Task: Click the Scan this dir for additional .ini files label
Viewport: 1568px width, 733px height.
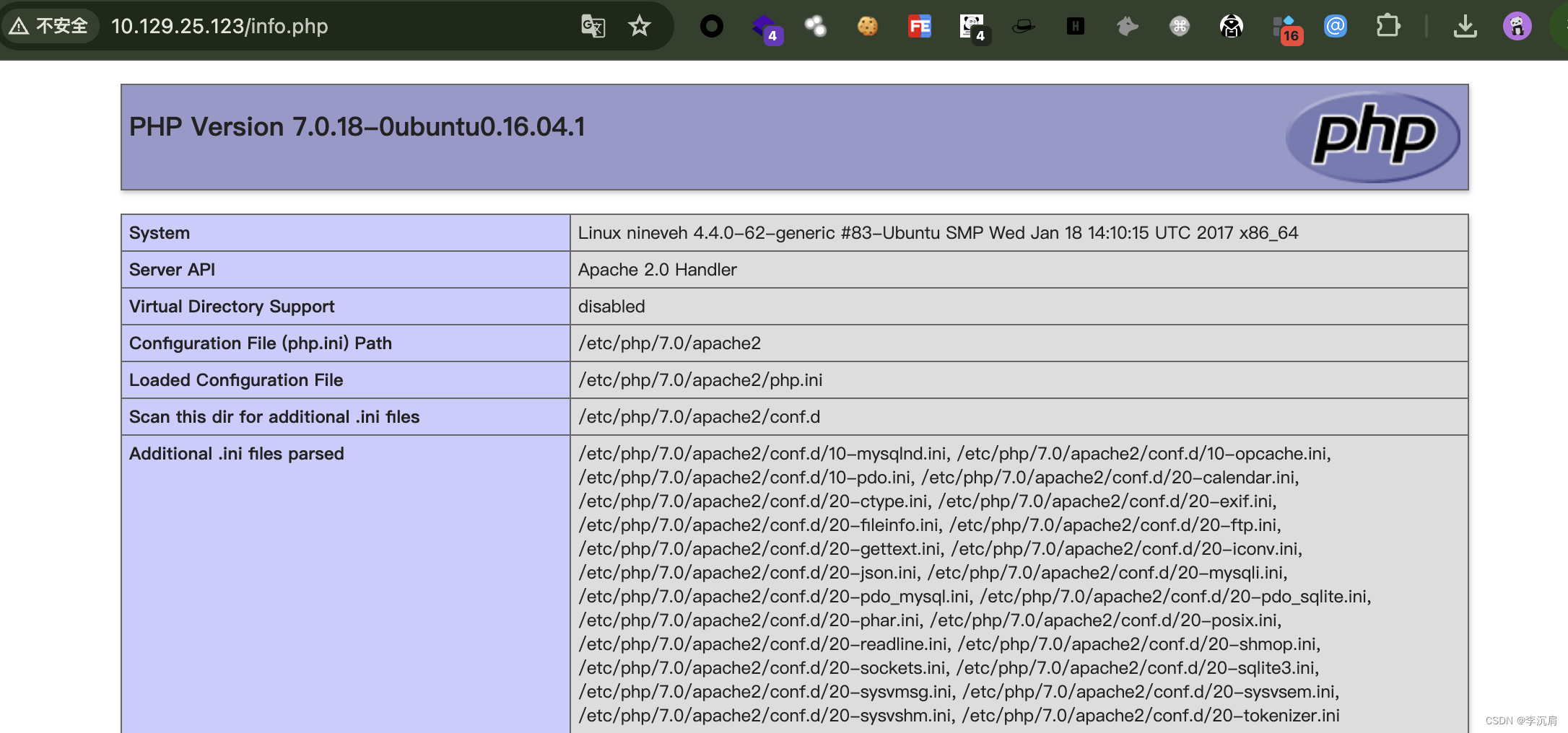Action: click(274, 417)
